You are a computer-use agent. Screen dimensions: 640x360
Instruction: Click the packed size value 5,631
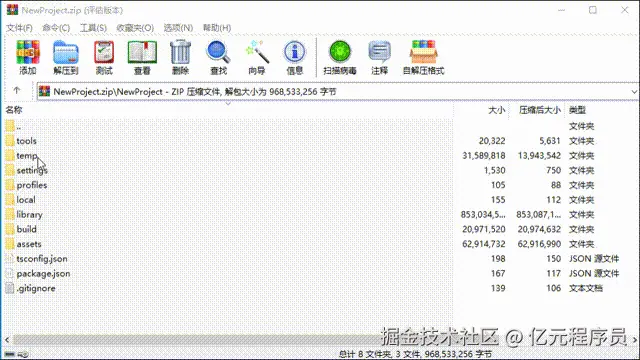pyautogui.click(x=550, y=141)
